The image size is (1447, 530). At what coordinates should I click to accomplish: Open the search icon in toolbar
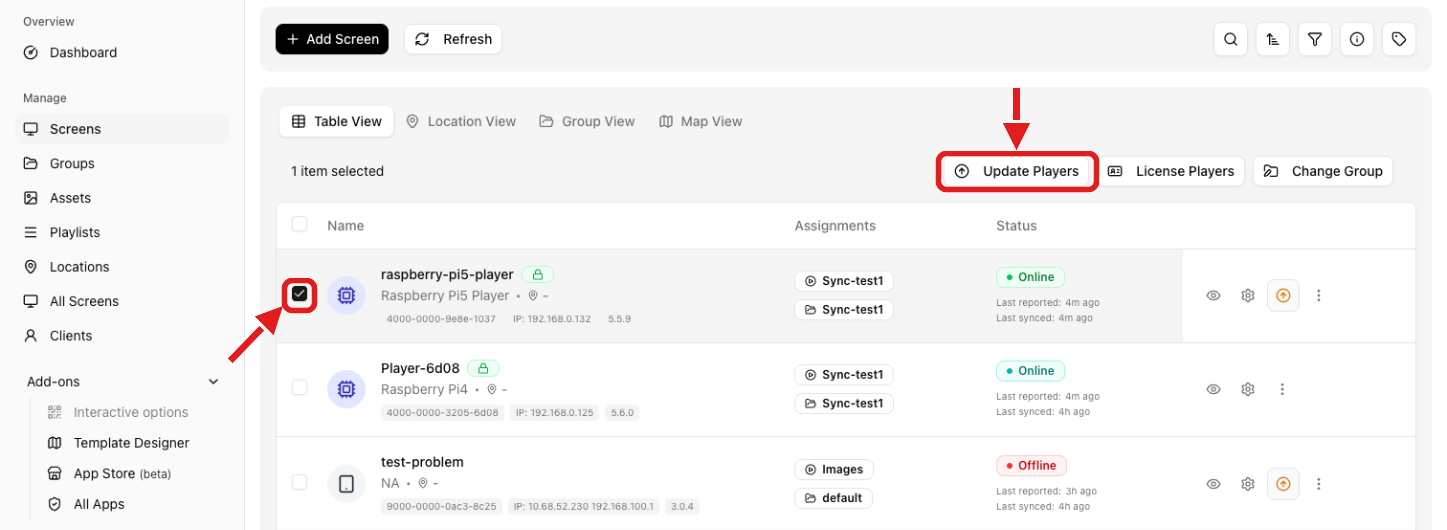pyautogui.click(x=1231, y=39)
